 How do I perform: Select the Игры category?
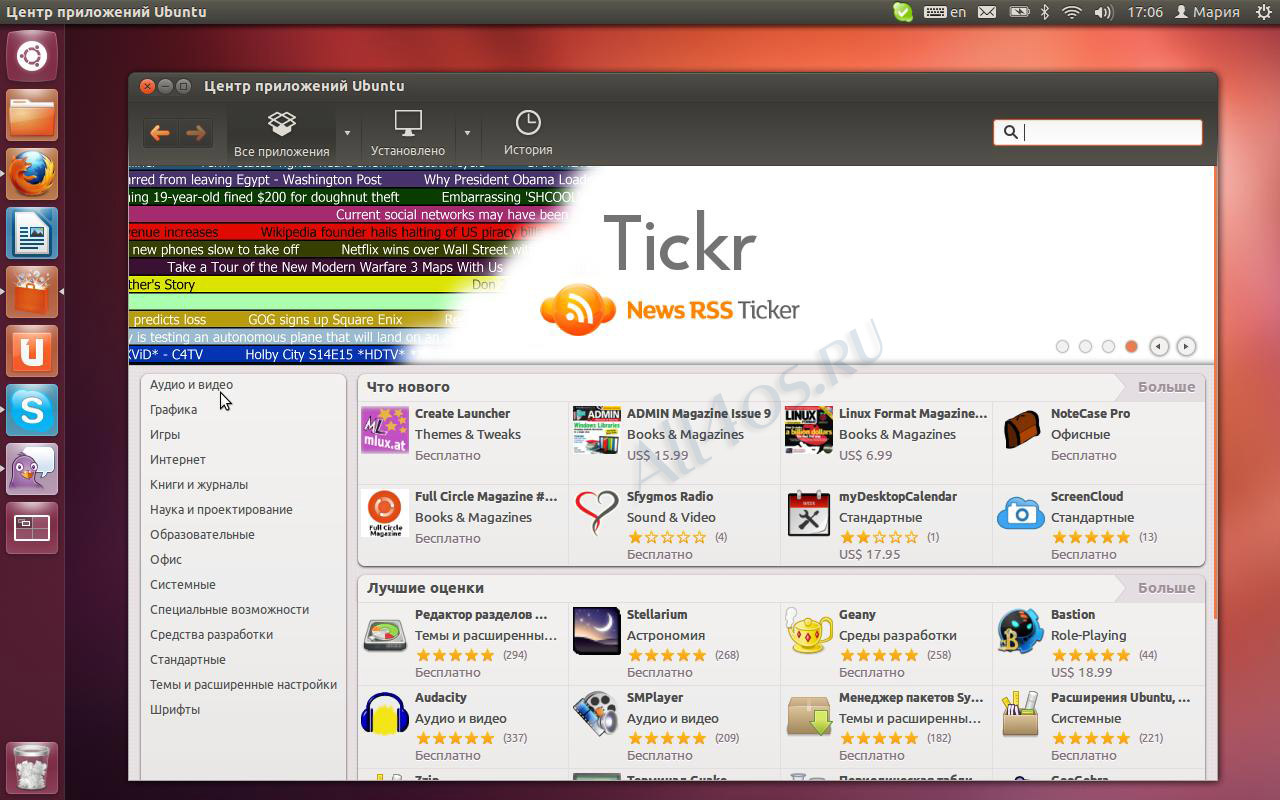(x=165, y=434)
